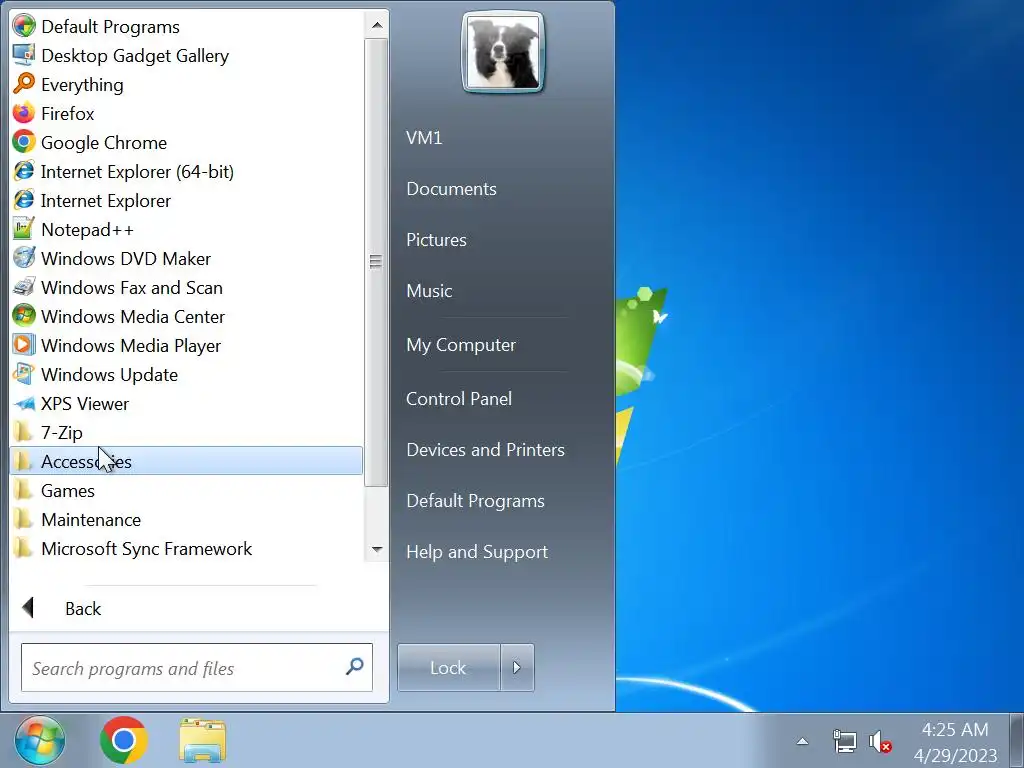
Task: Open XPS Viewer icon
Action: tap(24, 404)
